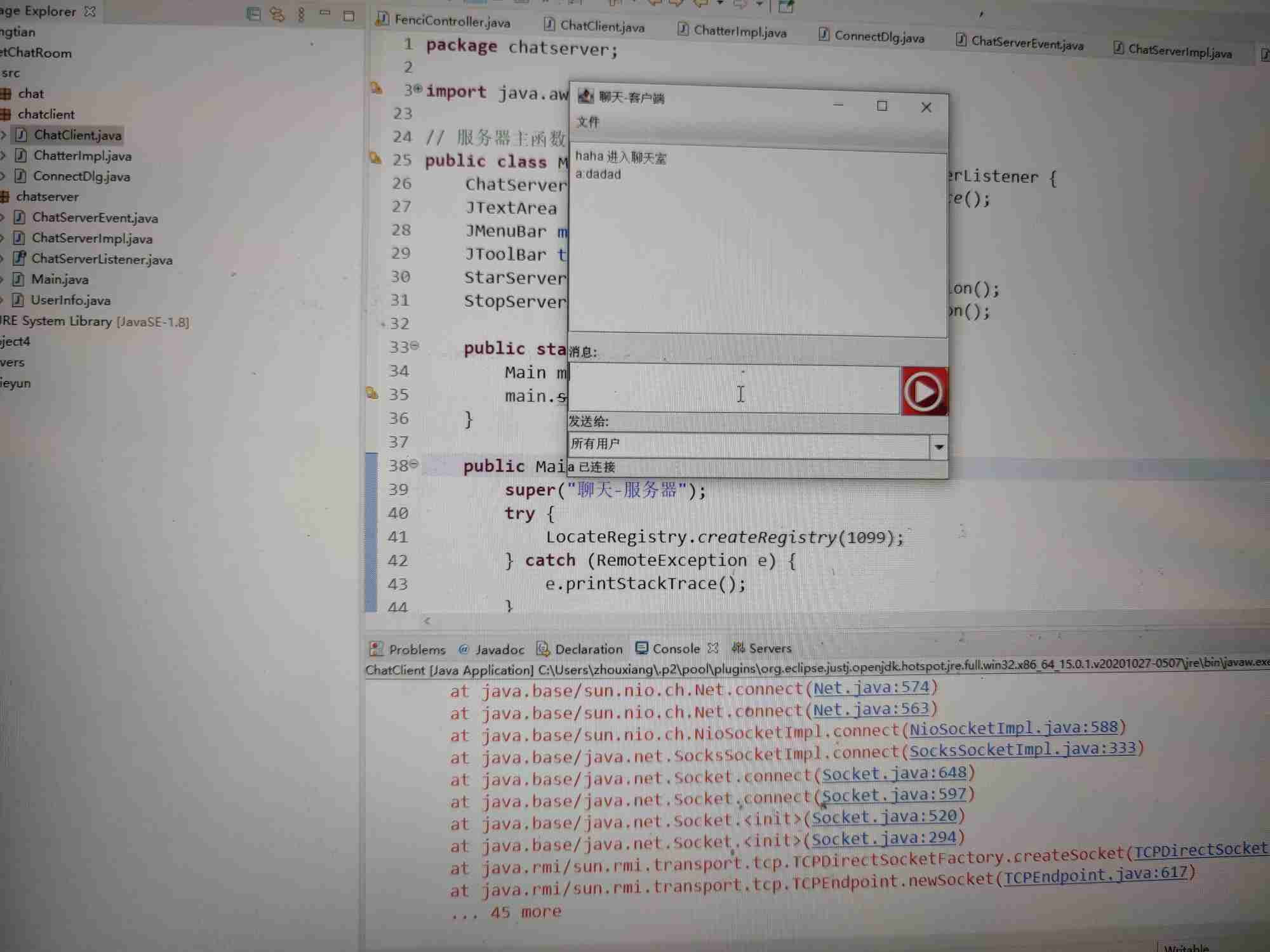Collapse constructor fold on line 38
1270x952 pixels.
(x=414, y=464)
